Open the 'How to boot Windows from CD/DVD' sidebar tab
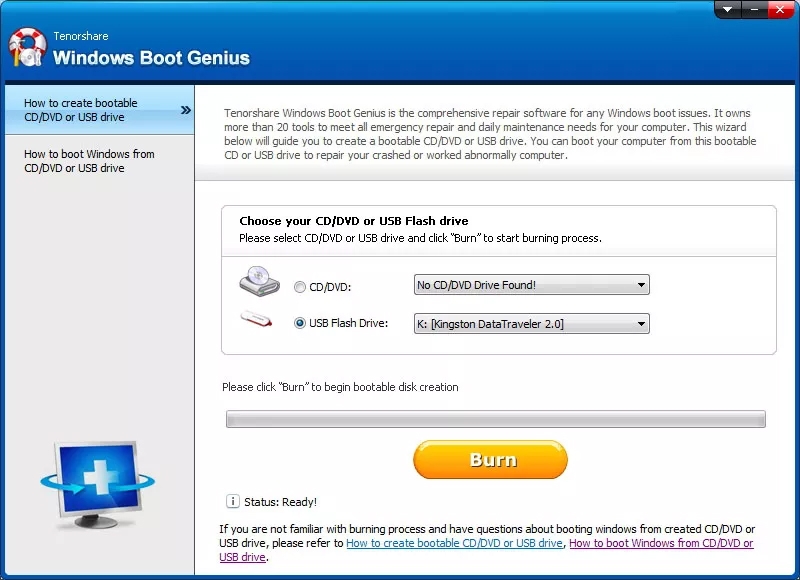 point(99,161)
